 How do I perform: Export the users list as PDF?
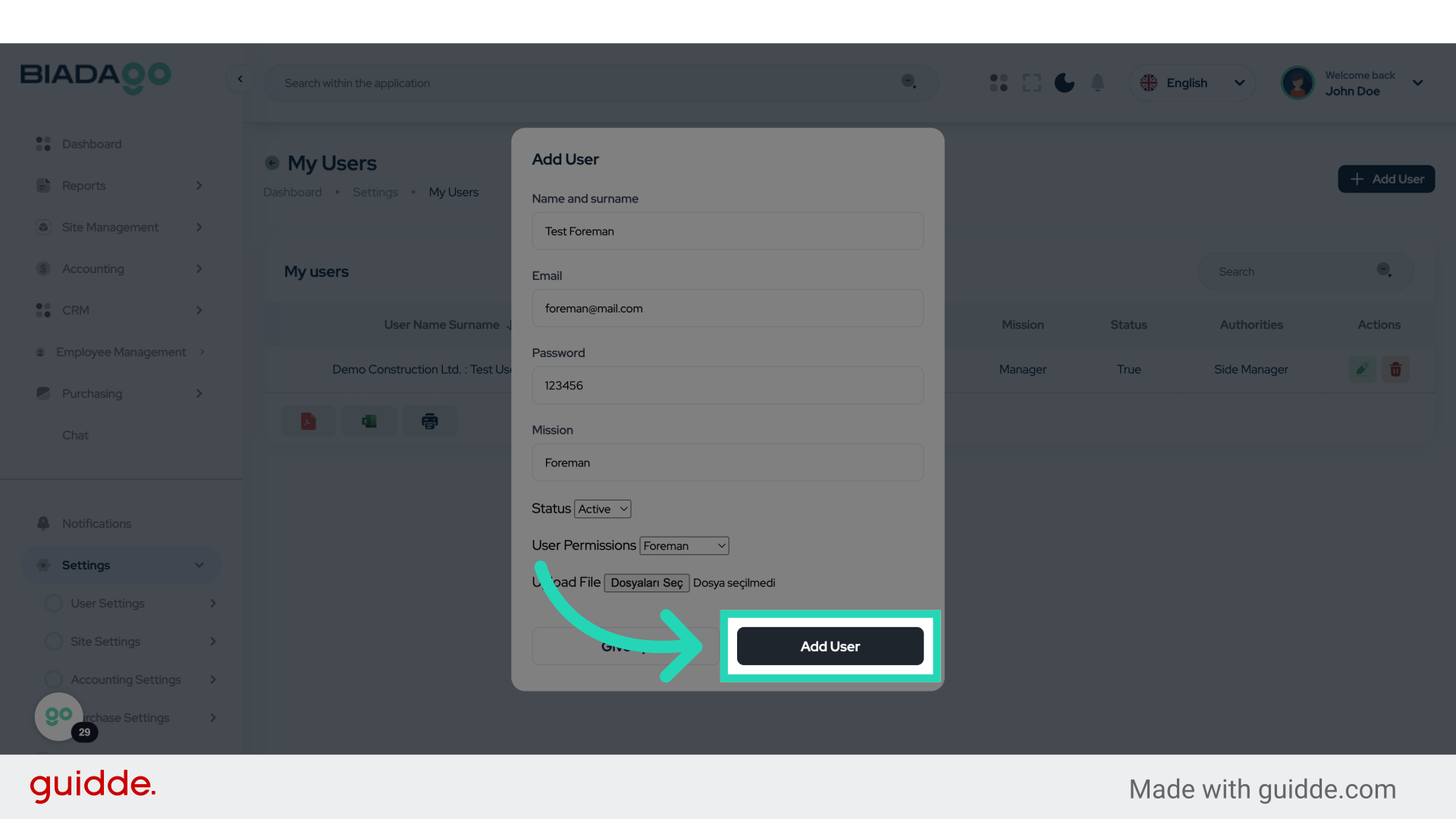pos(308,421)
